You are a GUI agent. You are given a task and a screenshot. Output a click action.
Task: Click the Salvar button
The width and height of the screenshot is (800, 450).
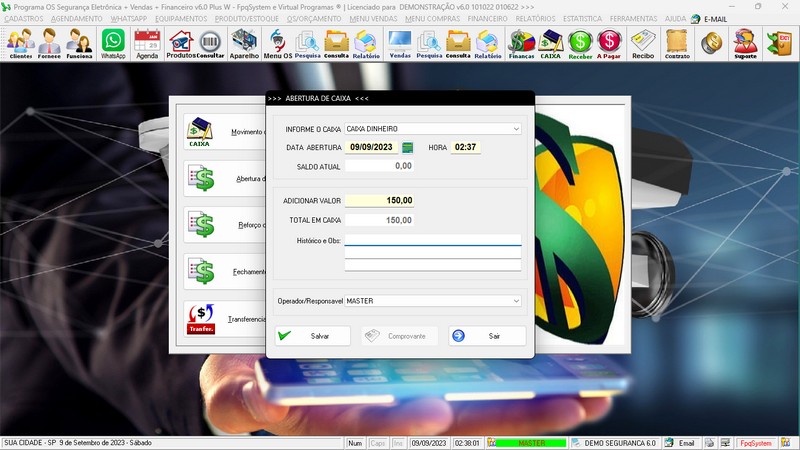click(x=313, y=336)
